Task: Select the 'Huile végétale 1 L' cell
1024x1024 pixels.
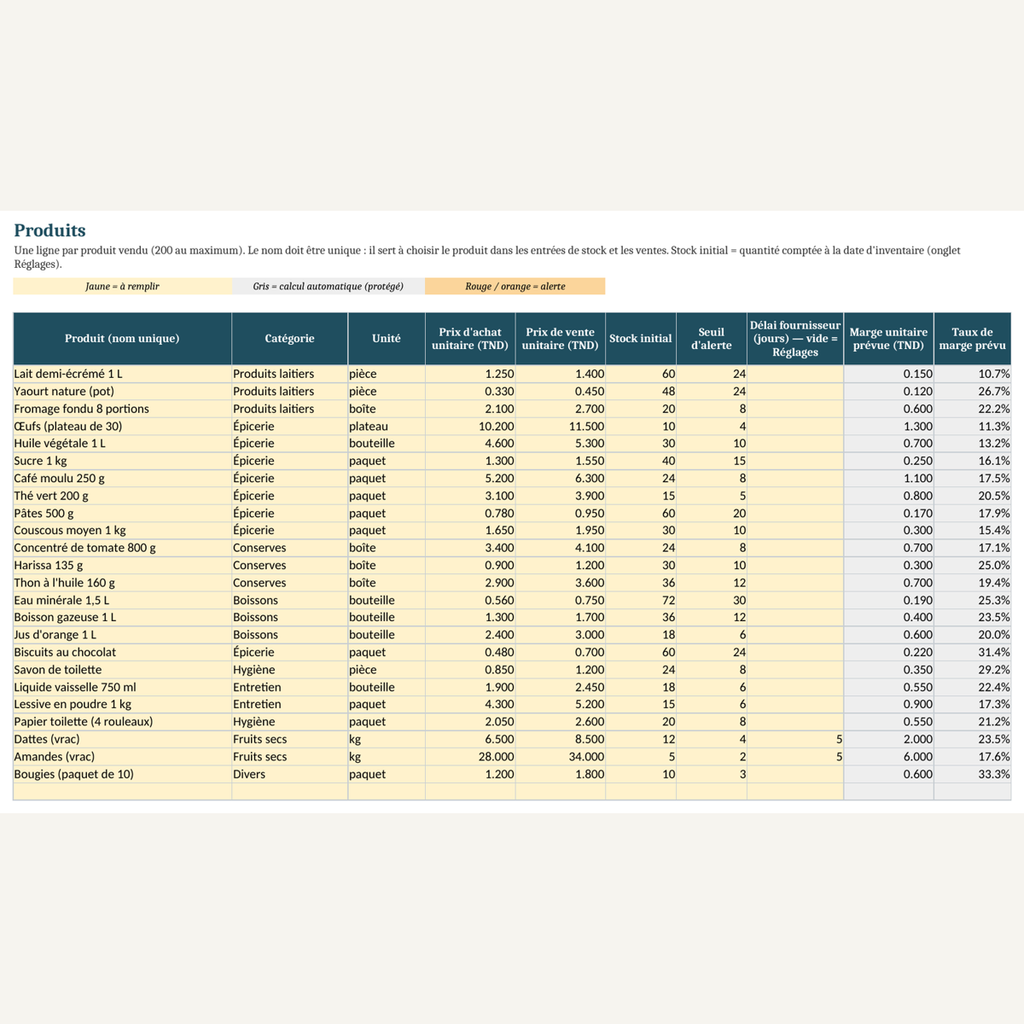Action: (x=122, y=443)
